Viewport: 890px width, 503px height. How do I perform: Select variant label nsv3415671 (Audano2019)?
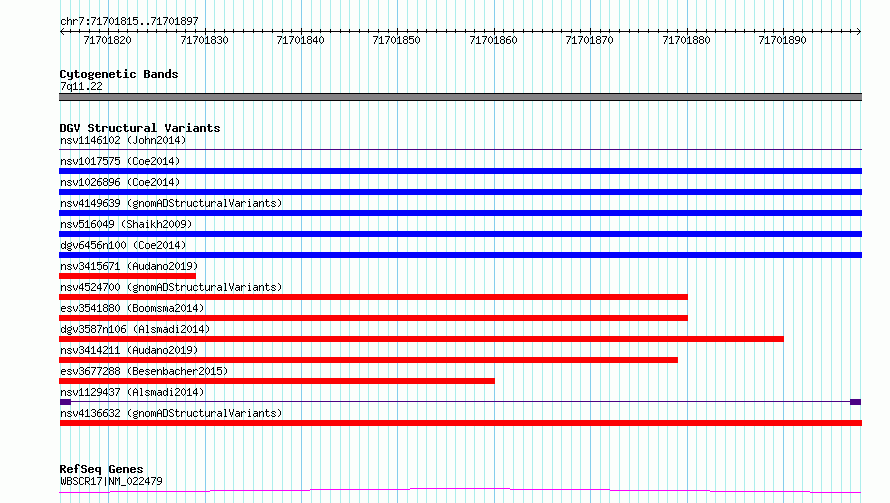tap(129, 266)
